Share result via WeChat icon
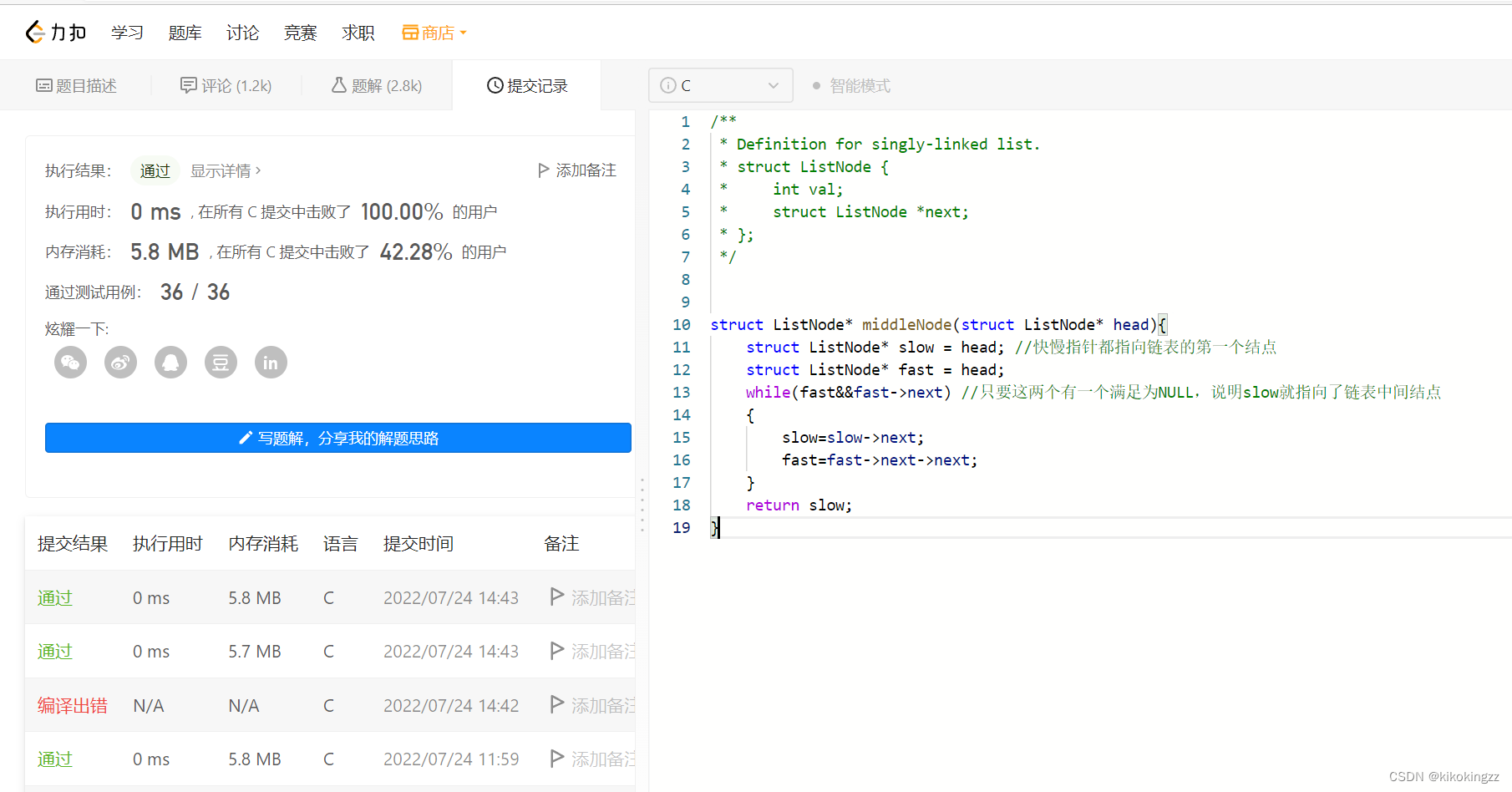Screen dimensions: 1512x792 (x=71, y=363)
